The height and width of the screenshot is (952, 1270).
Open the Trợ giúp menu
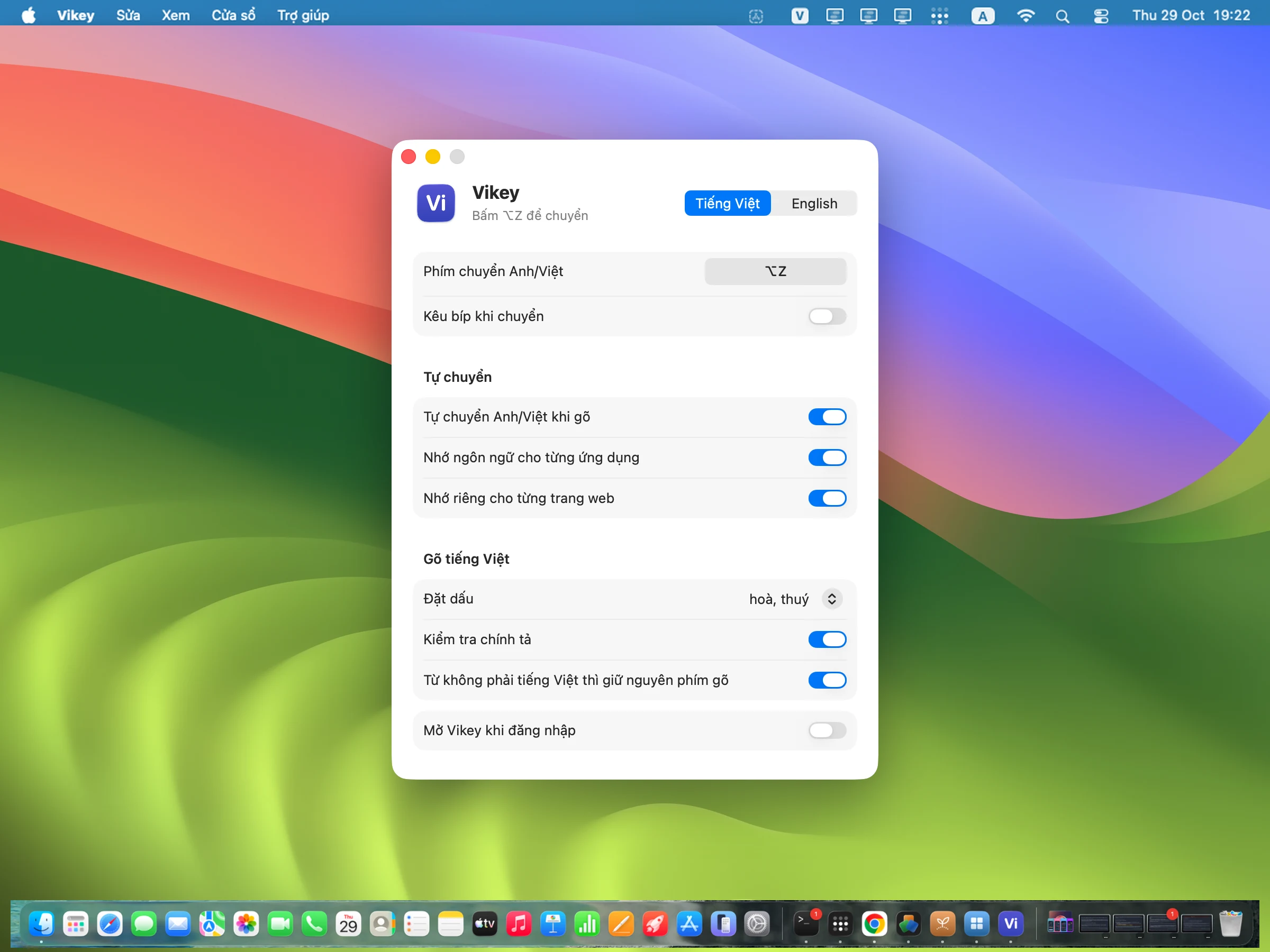coord(303,15)
